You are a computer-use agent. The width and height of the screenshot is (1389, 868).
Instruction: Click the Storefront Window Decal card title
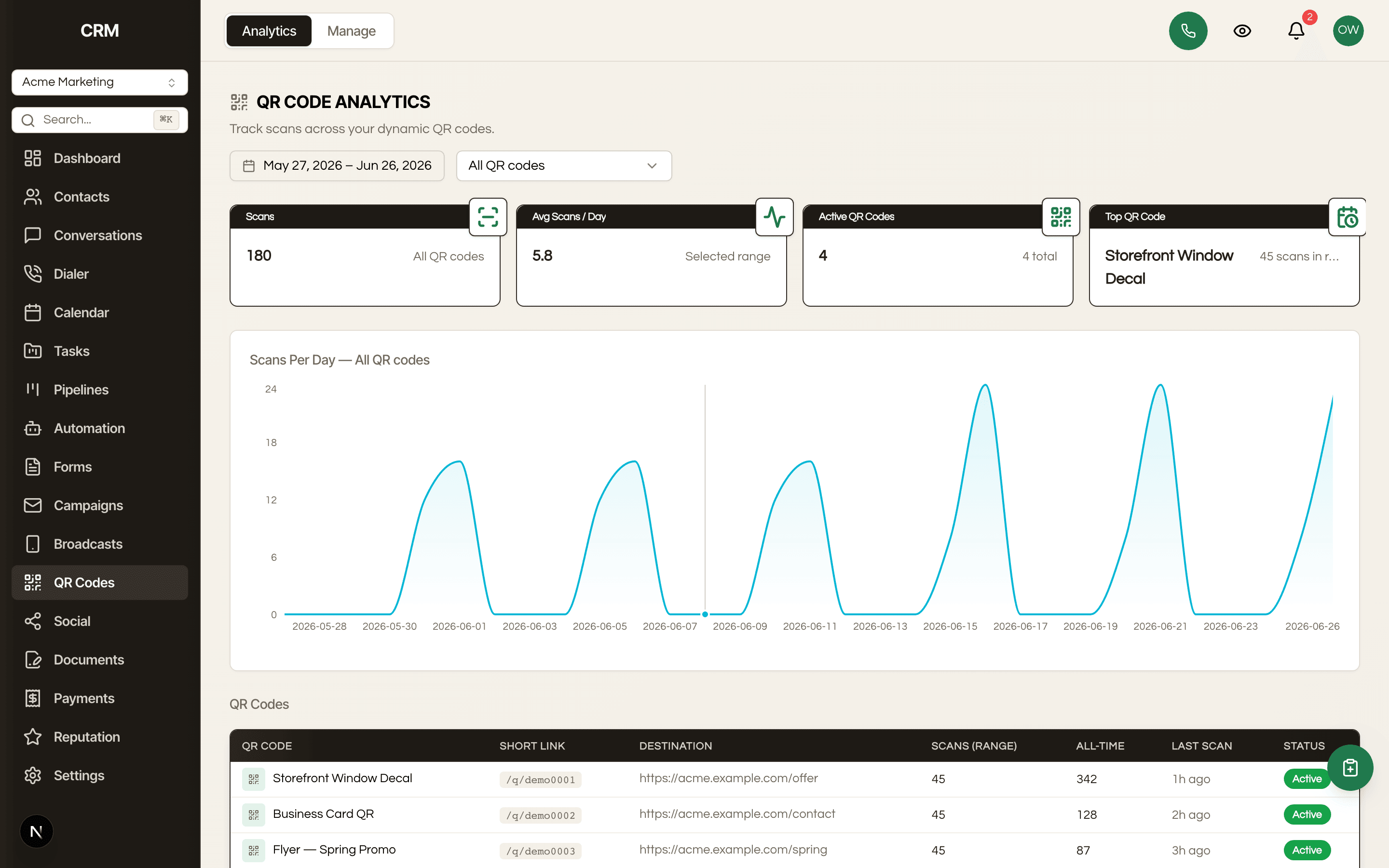pyautogui.click(x=1169, y=267)
